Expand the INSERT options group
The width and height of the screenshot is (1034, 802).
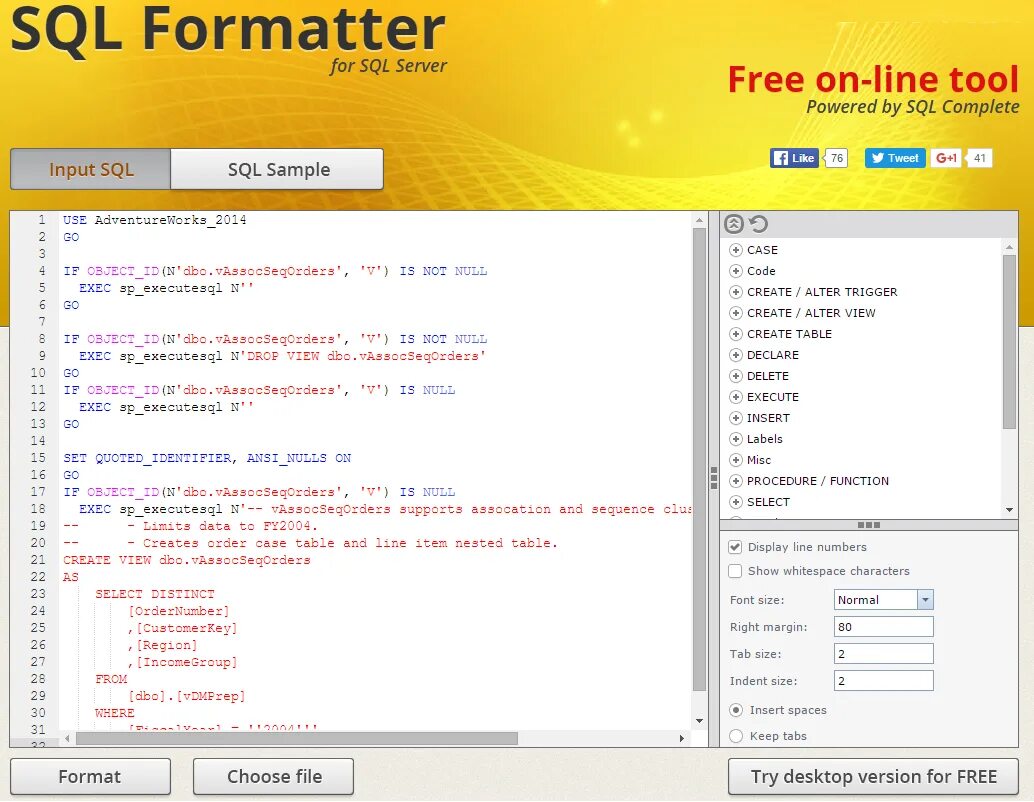[x=736, y=418]
